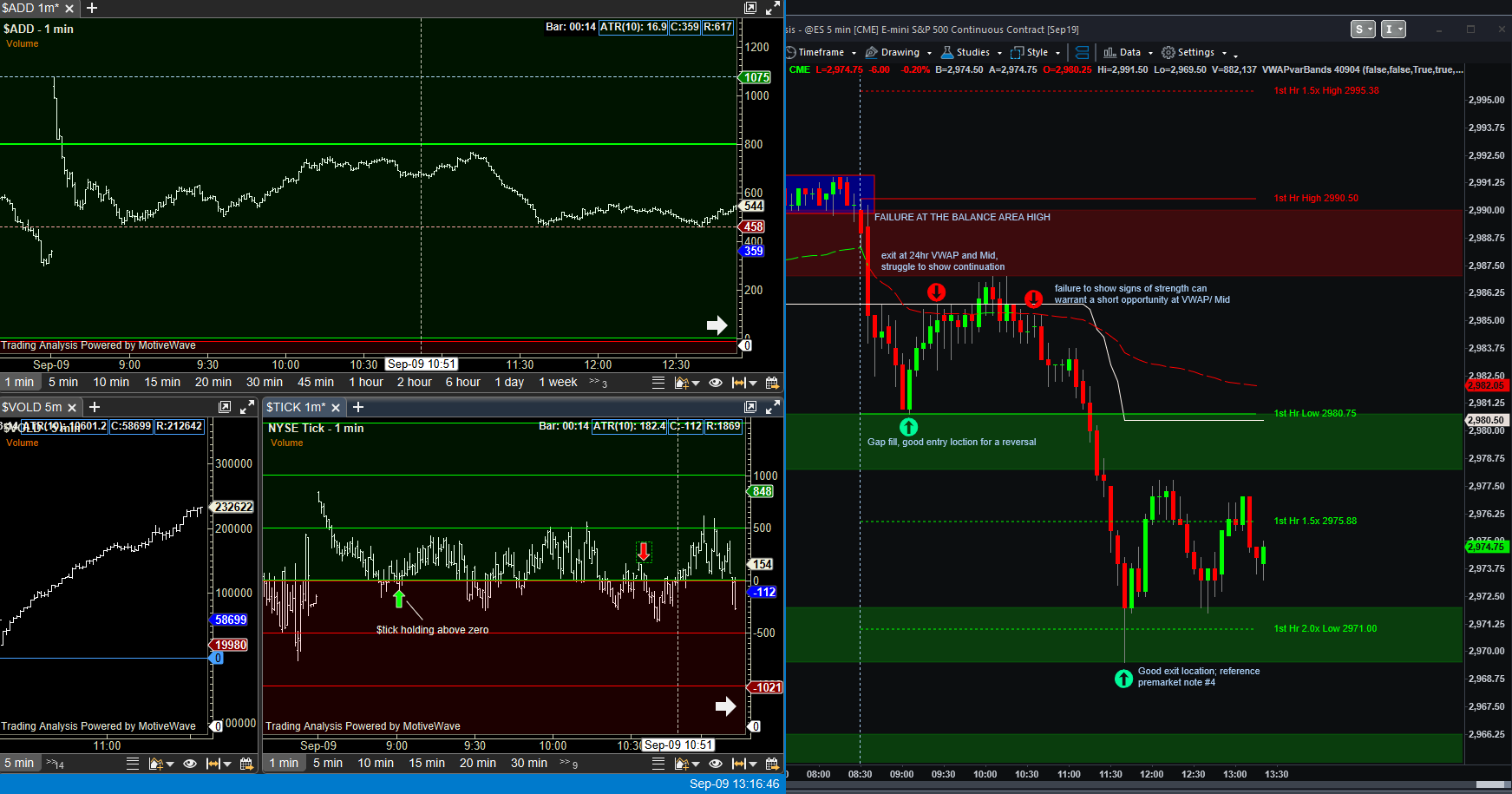
Task: Switch $ADD chart to 1 day
Action: 509,383
